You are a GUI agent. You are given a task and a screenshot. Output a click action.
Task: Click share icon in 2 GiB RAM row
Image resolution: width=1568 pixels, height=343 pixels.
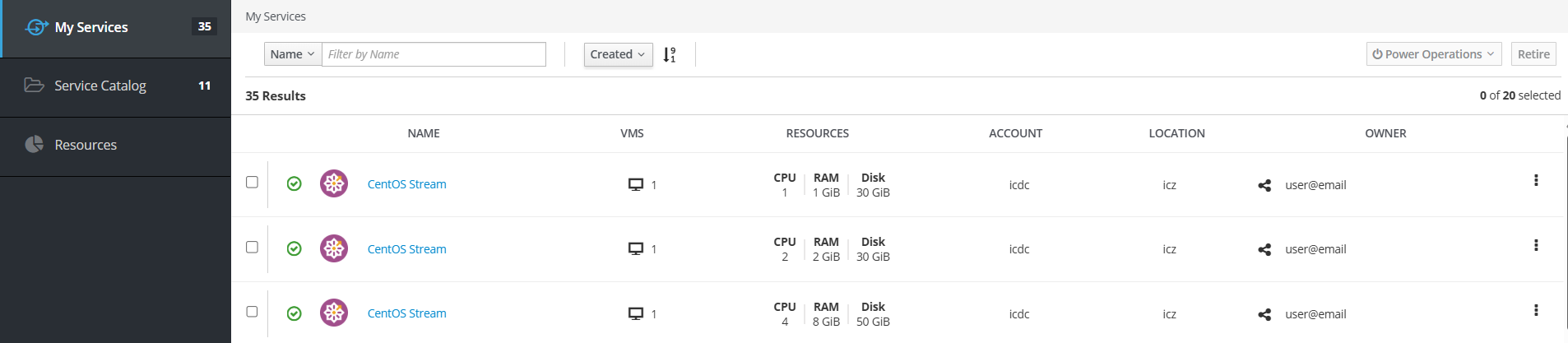(x=1264, y=249)
